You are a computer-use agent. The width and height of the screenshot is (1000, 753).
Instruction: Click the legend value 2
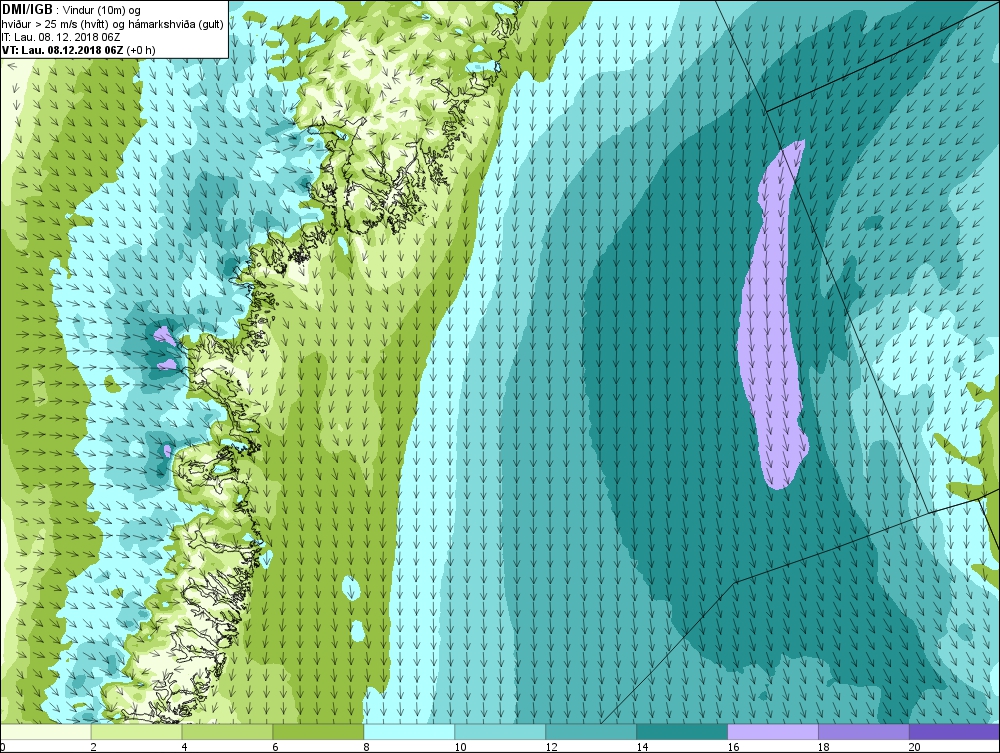coord(94,747)
